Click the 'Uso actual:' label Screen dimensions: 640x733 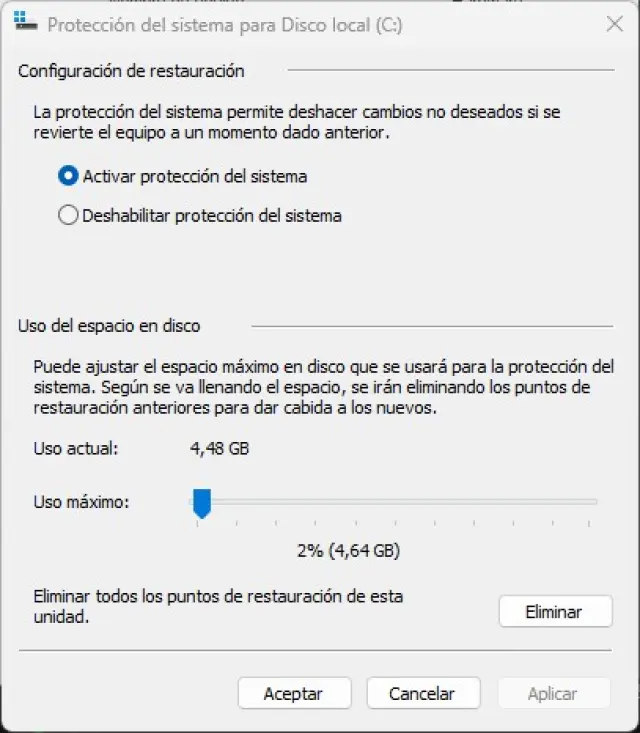pyautogui.click(x=76, y=448)
